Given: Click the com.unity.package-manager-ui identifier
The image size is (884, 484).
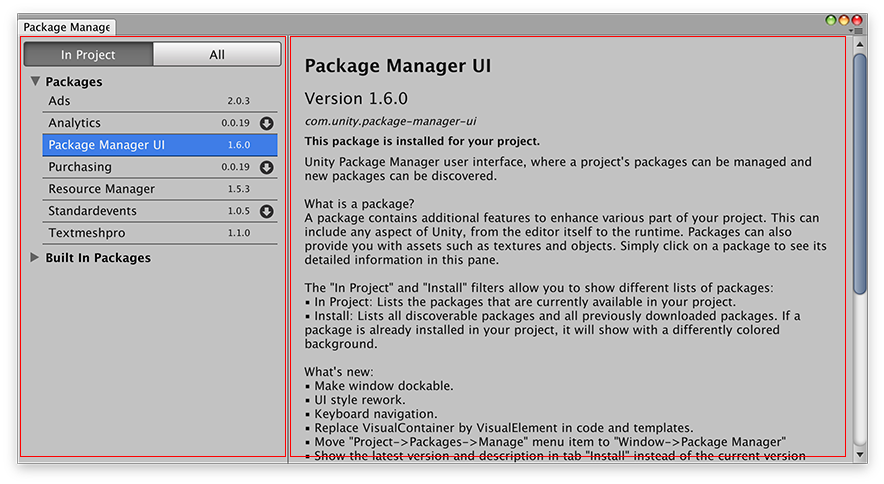Looking at the screenshot, I should click(390, 121).
